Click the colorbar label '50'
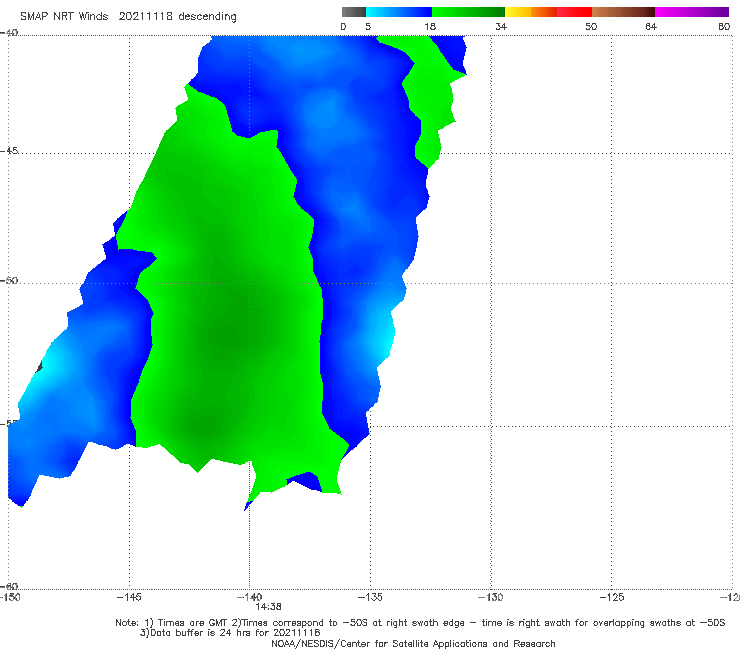The image size is (740, 650). coord(591,27)
